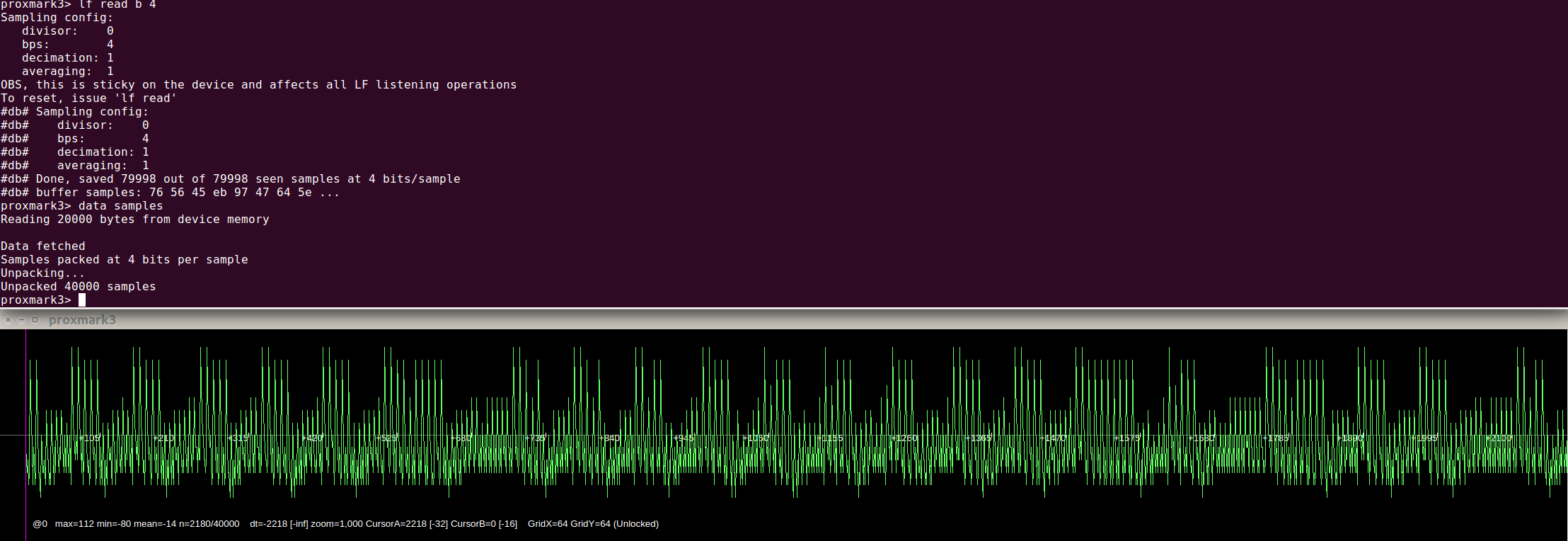Click the proxmark3 window title text
The width and height of the screenshot is (1568, 541).
pos(82,320)
